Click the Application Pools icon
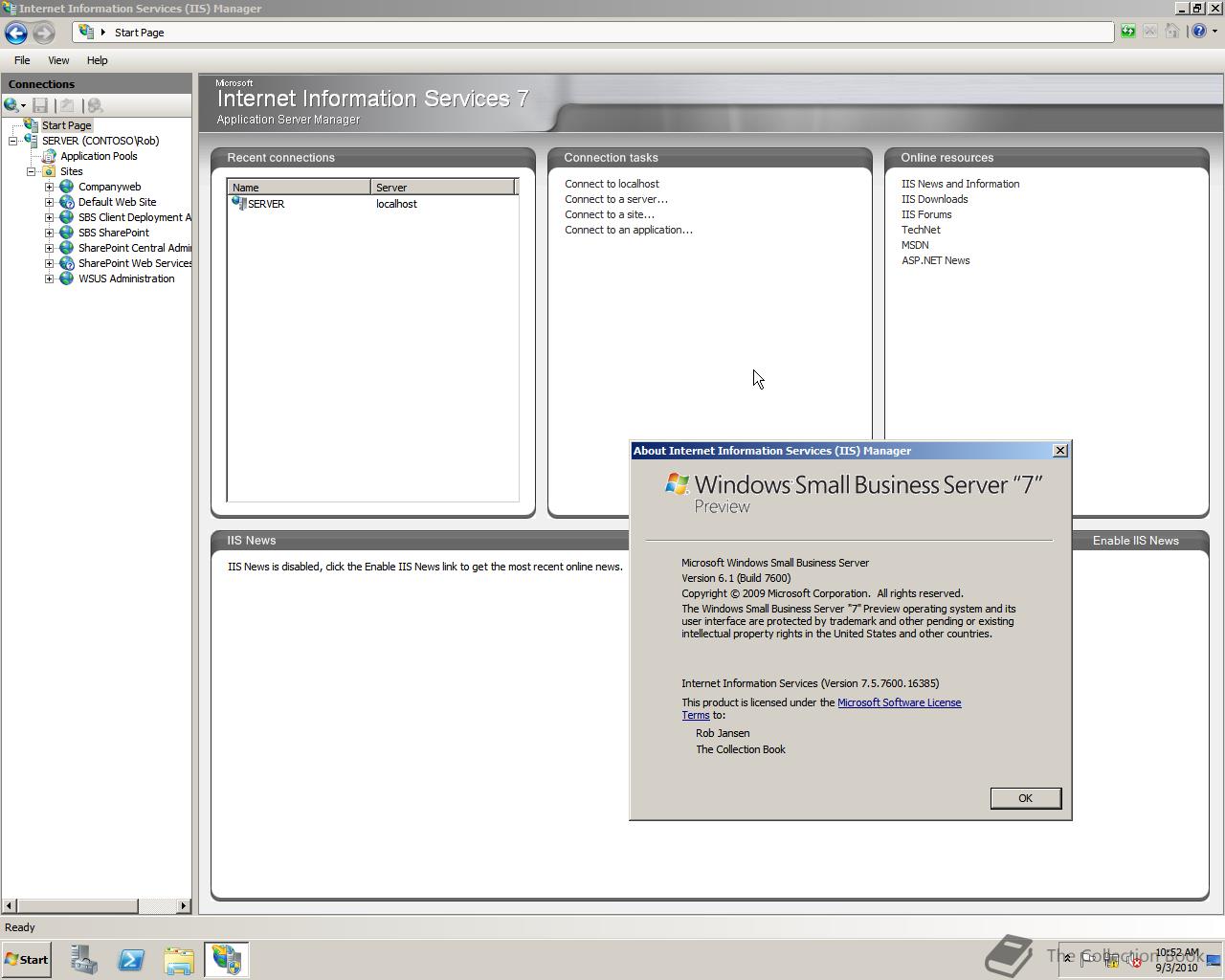Image resolution: width=1225 pixels, height=980 pixels. (49, 156)
